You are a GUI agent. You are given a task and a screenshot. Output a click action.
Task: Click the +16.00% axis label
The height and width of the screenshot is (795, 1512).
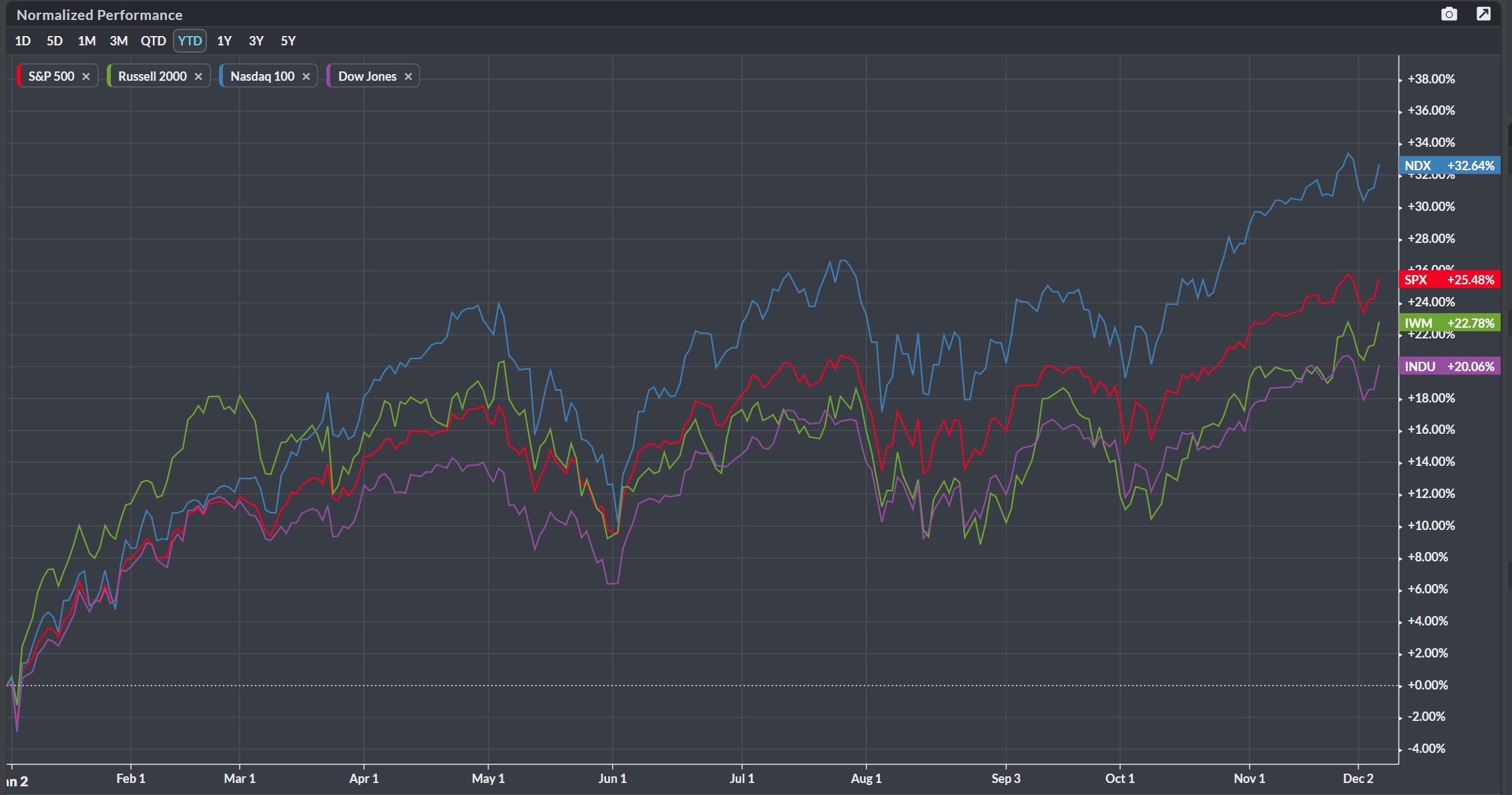(1431, 429)
